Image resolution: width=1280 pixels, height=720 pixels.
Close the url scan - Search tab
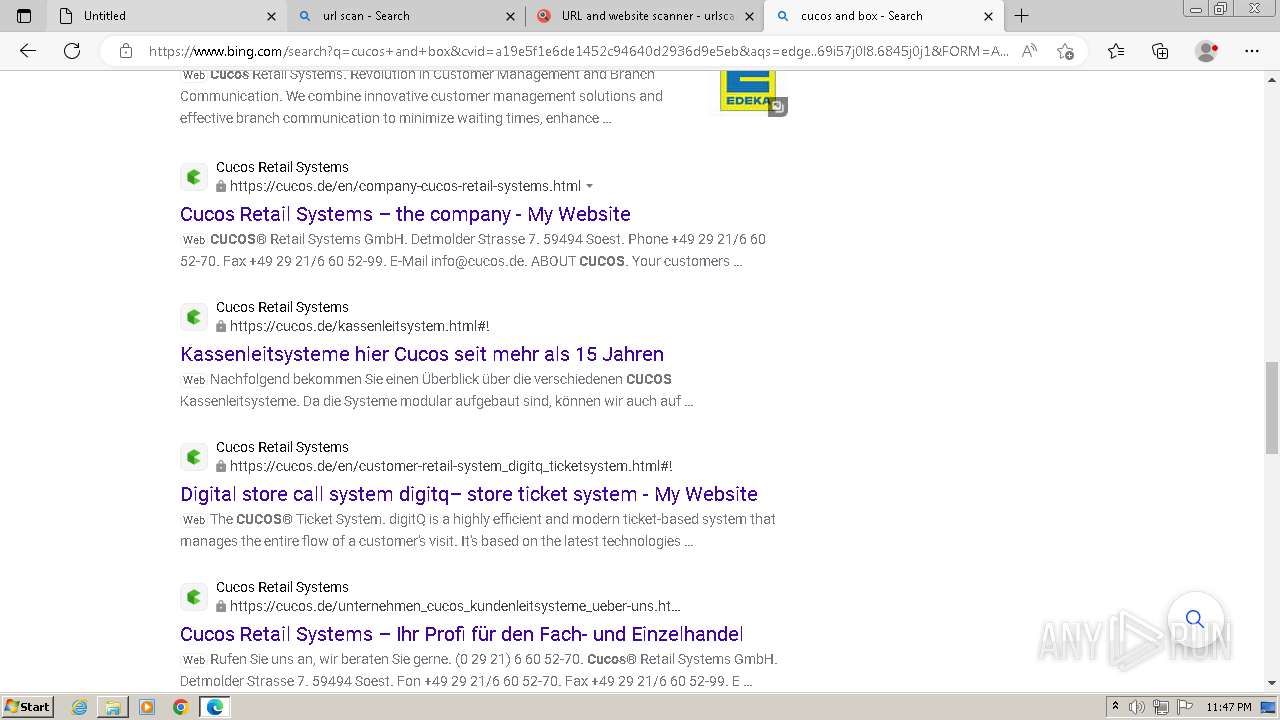click(x=510, y=16)
